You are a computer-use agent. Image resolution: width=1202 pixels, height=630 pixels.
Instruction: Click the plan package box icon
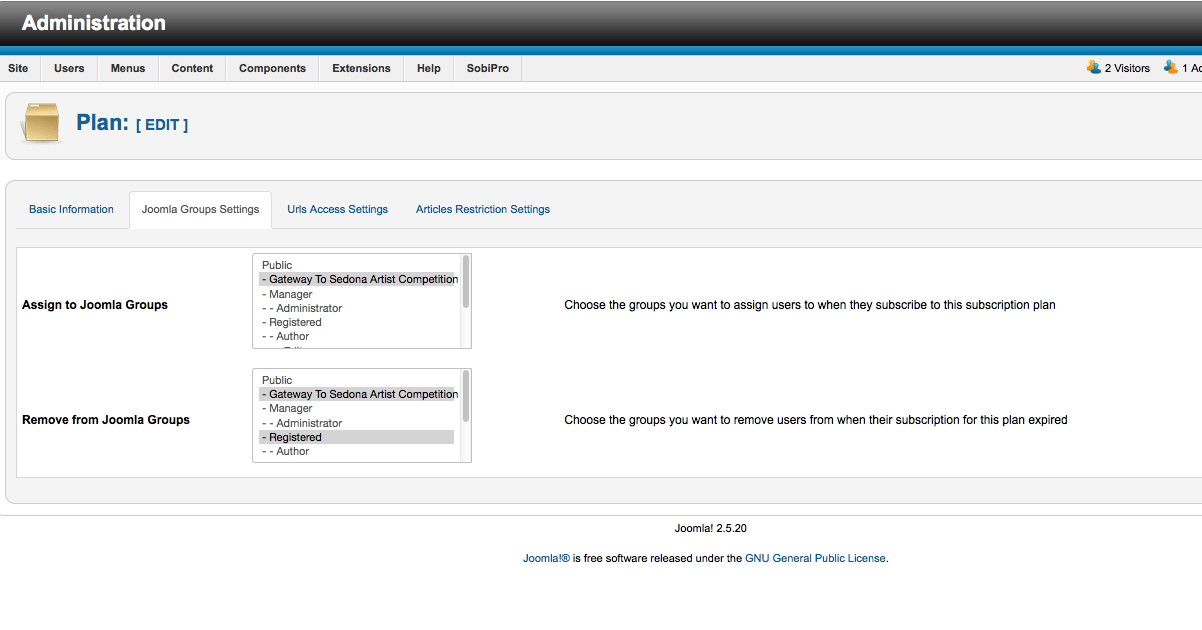coord(42,123)
